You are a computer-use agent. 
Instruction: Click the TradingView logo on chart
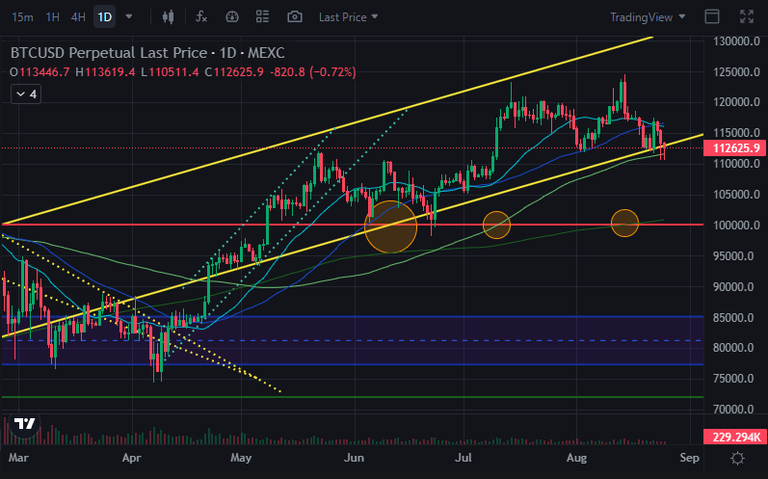(24, 424)
